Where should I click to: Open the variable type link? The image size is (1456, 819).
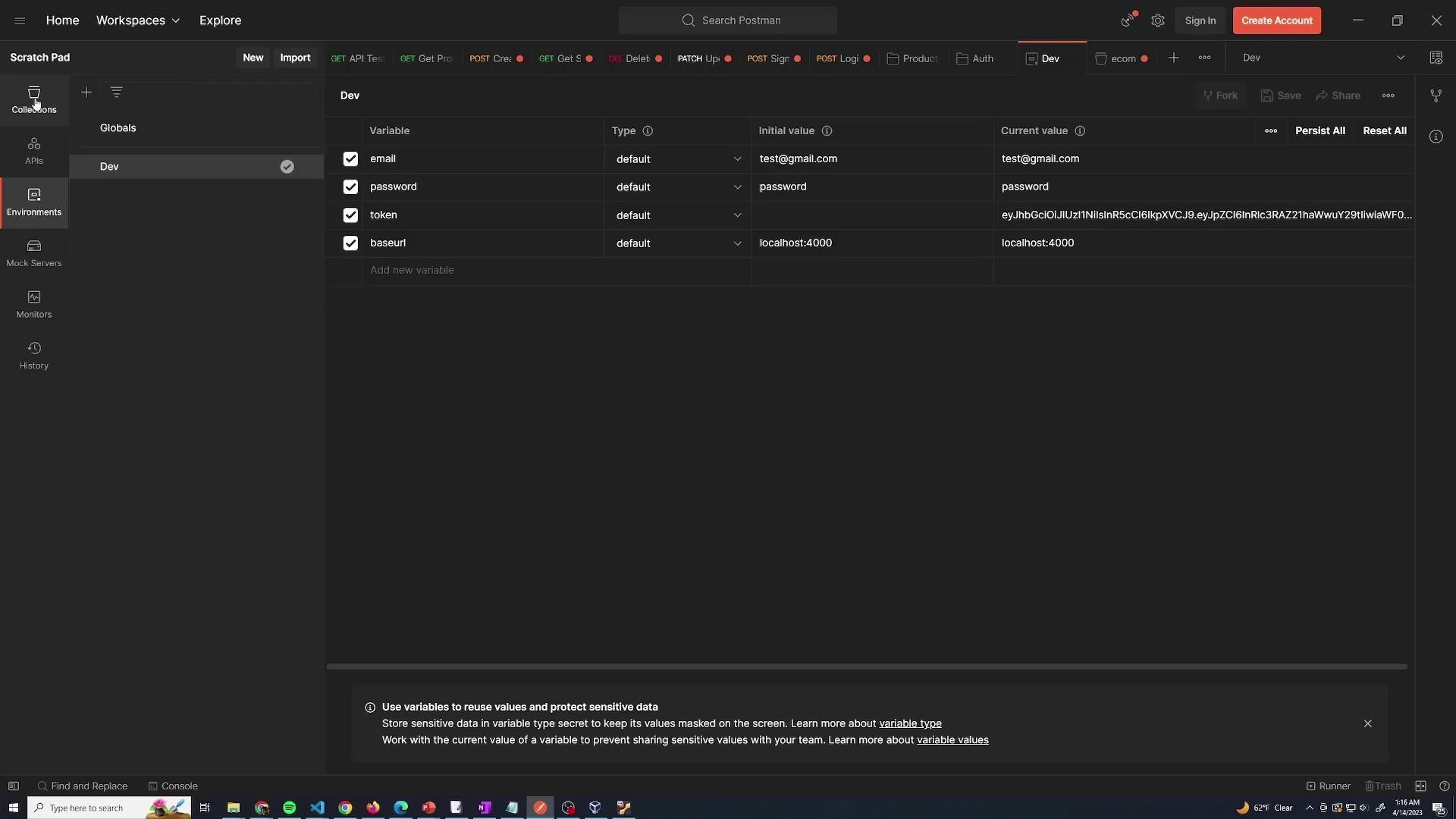click(x=909, y=723)
